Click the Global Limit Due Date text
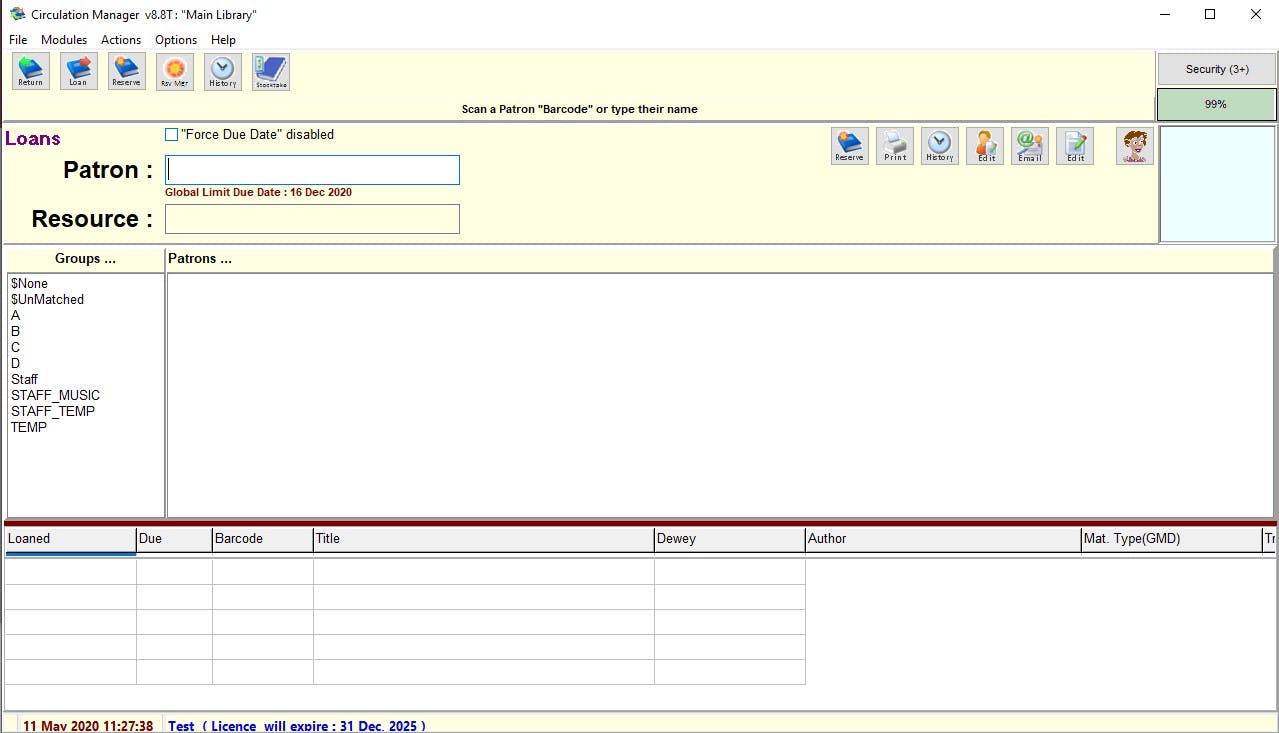Viewport: 1279px width, 733px height. (258, 193)
